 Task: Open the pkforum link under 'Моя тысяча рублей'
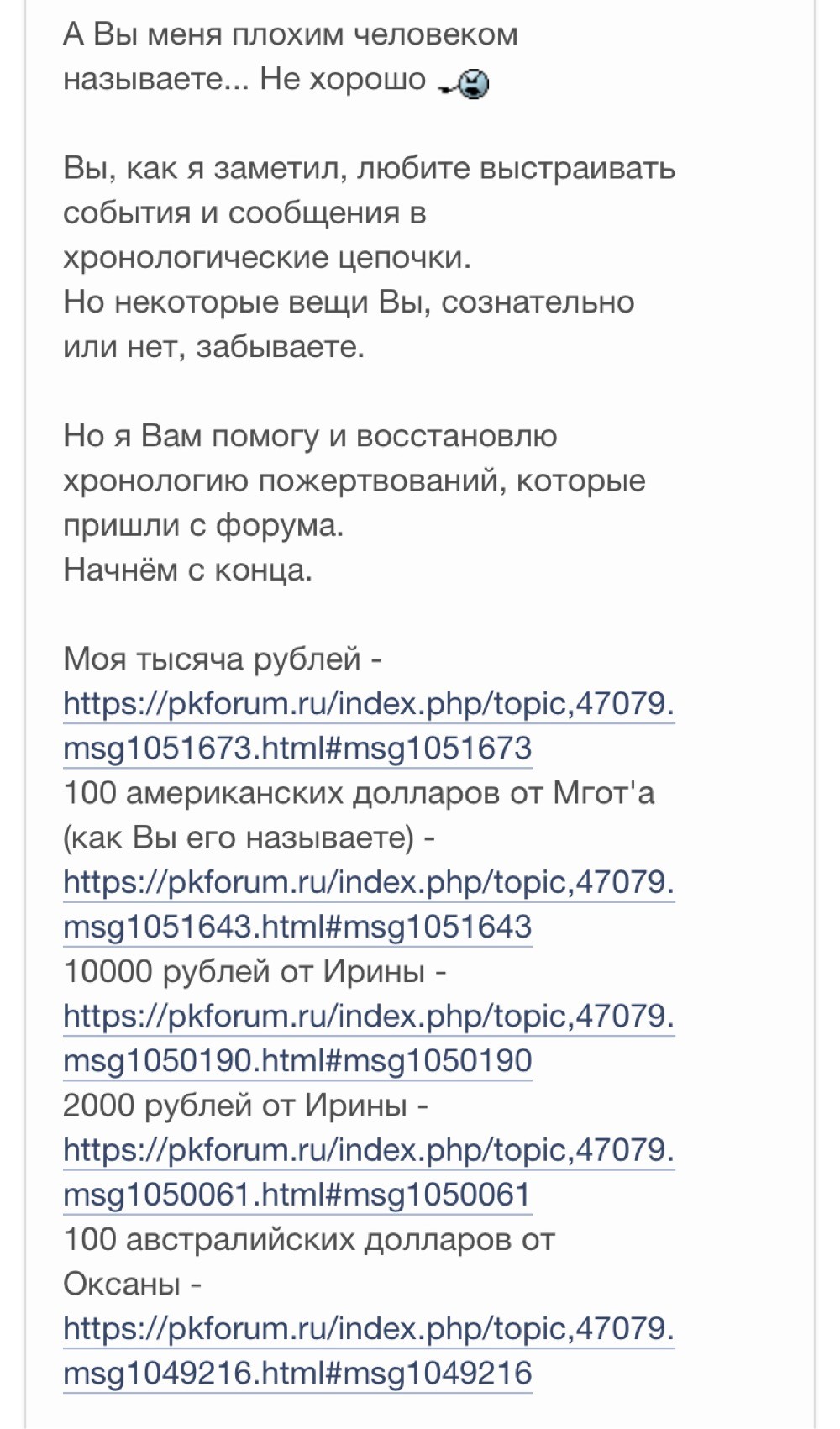click(369, 703)
